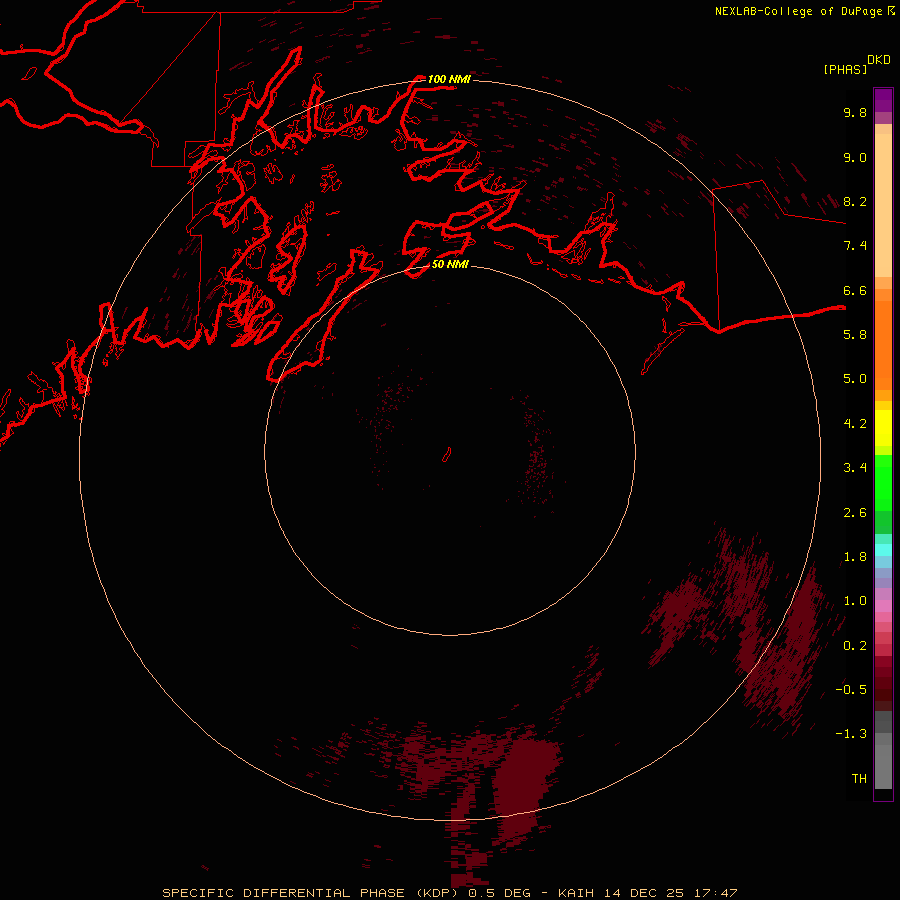
Task: Click the 4.2 legend value
Action: pos(855,424)
